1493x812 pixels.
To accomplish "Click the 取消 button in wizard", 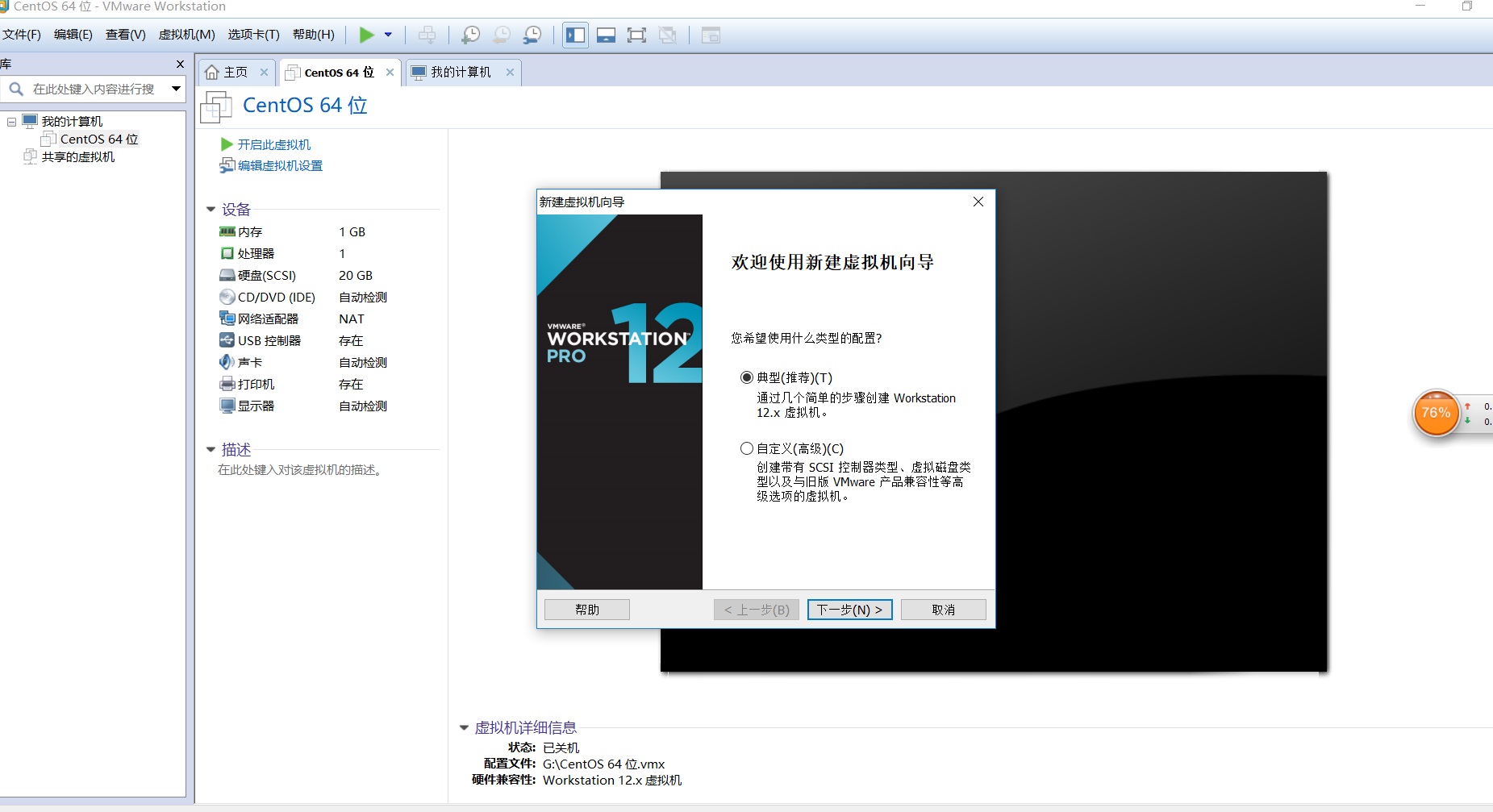I will tap(944, 610).
